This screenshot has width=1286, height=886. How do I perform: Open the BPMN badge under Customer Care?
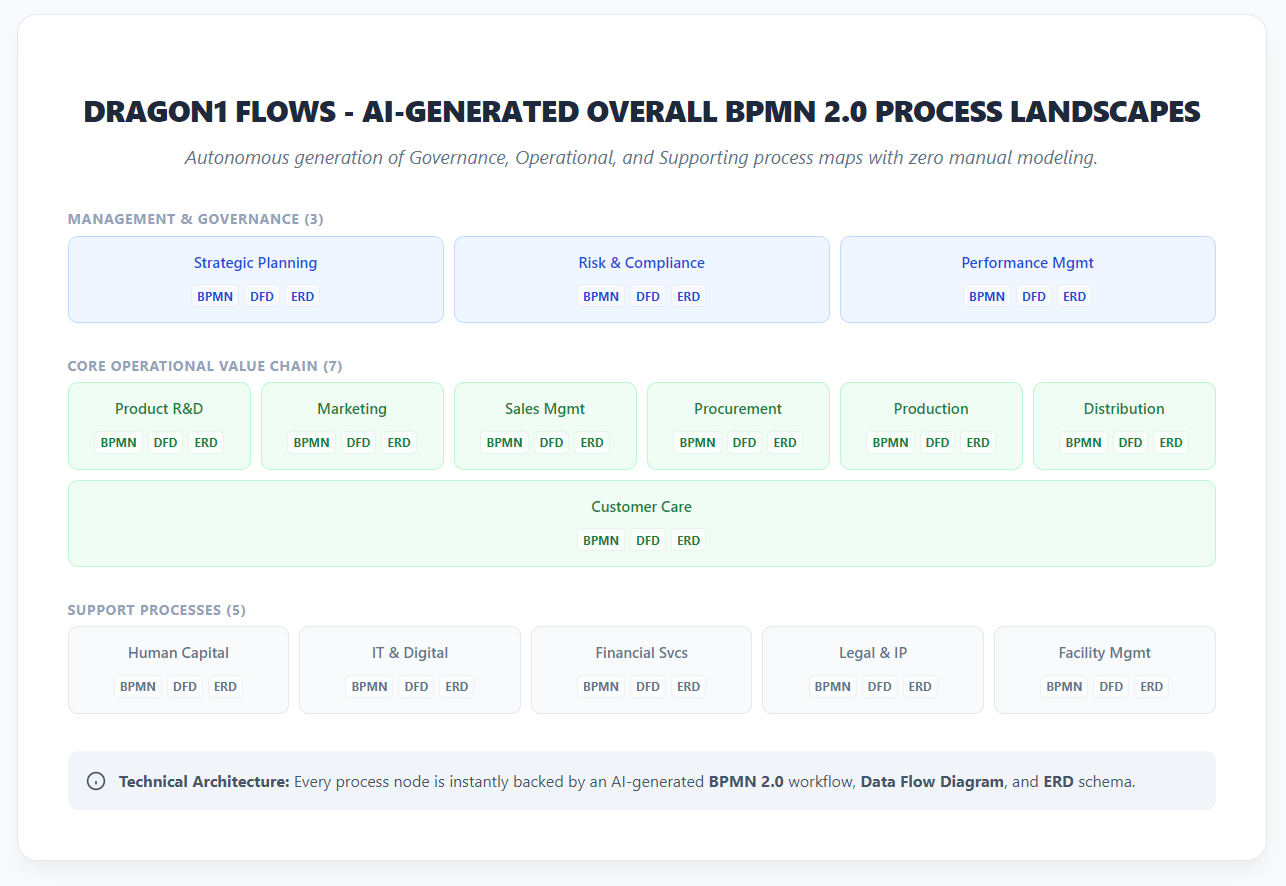601,540
